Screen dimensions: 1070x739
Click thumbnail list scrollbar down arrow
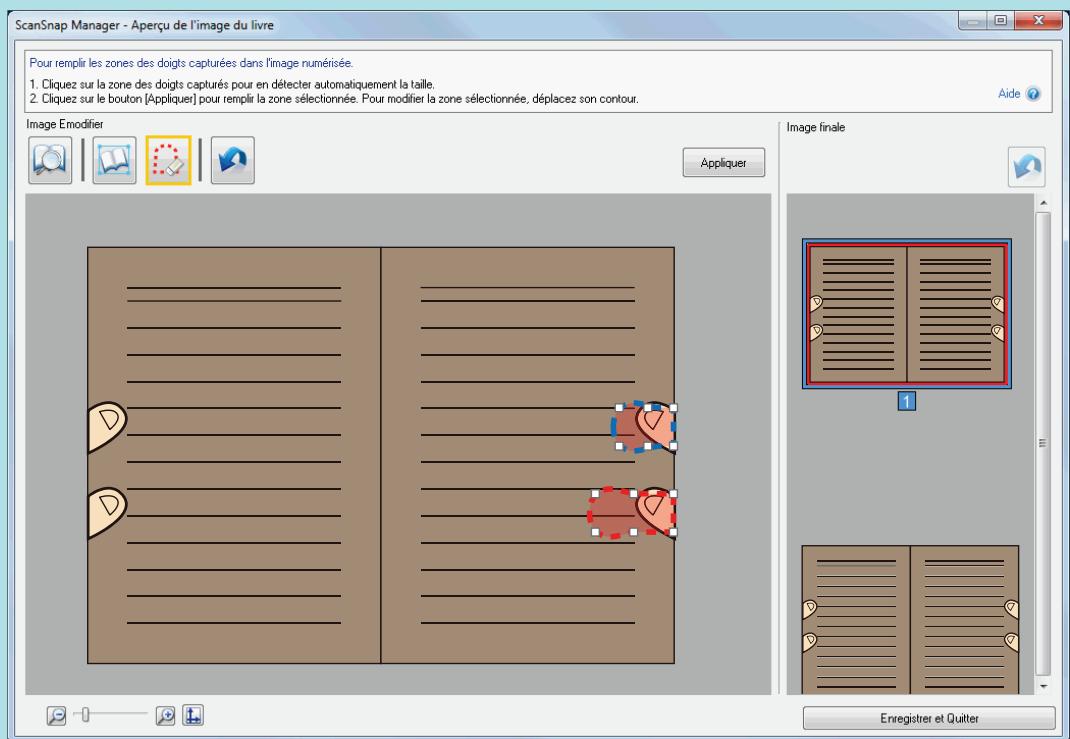pyautogui.click(x=1043, y=686)
